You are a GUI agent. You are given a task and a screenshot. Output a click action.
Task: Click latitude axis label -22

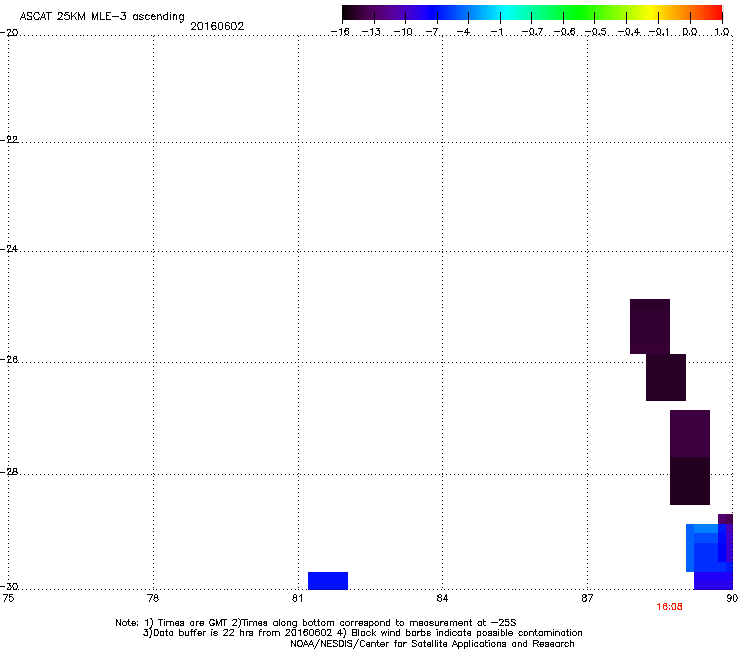coord(9,140)
